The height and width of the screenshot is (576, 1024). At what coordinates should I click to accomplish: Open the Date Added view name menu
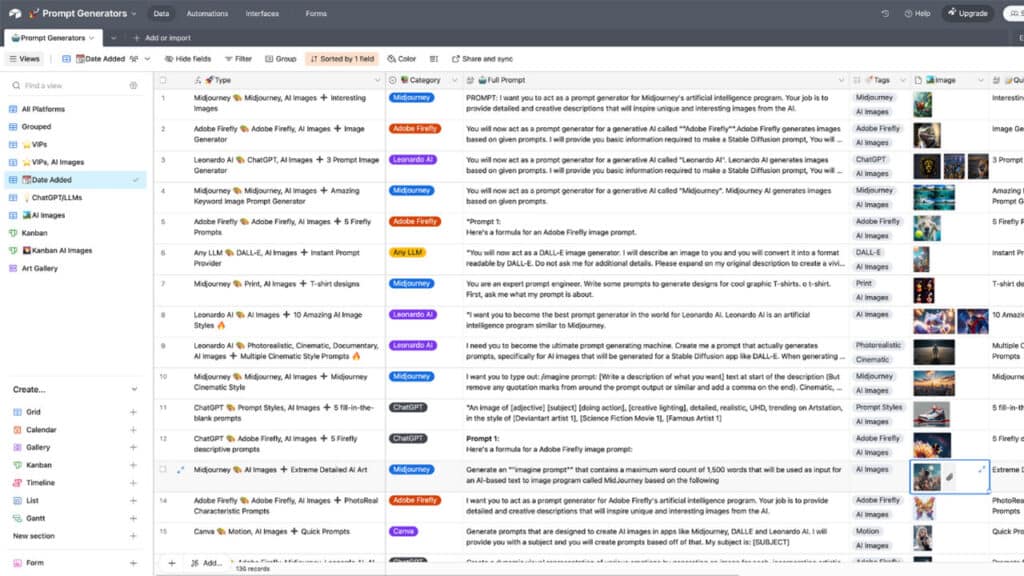(x=107, y=59)
